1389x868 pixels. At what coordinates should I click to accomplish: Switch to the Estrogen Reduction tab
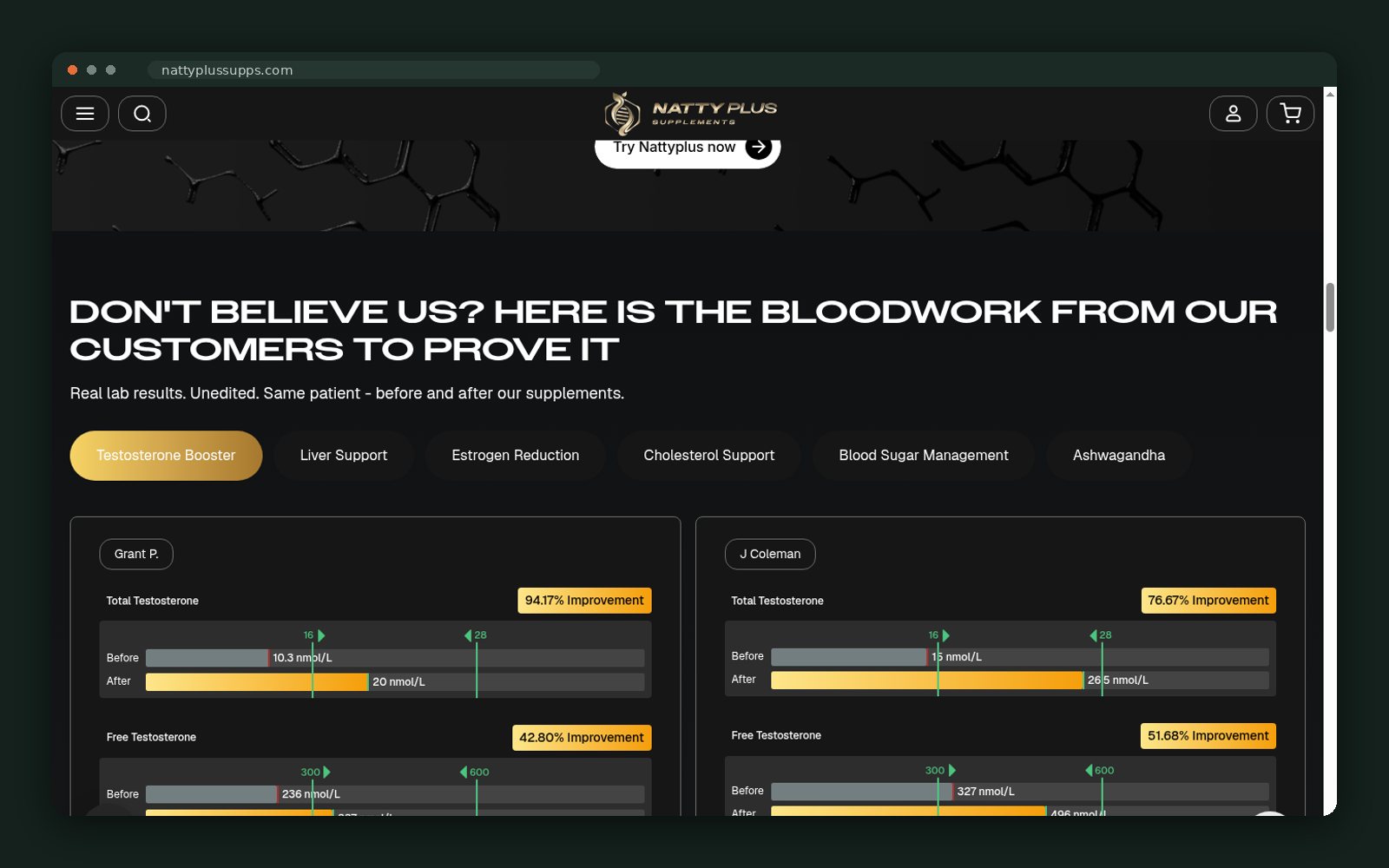[516, 456]
